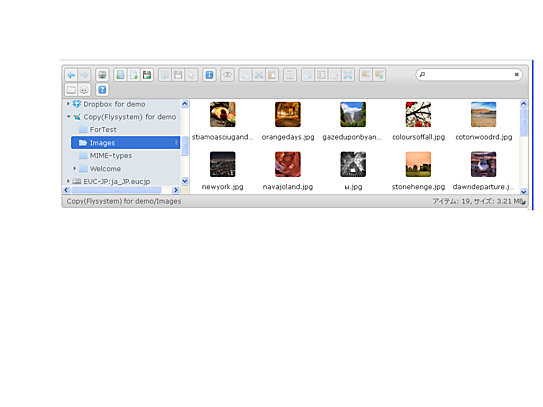
Task: Click inside the search input field
Action: 469,74
